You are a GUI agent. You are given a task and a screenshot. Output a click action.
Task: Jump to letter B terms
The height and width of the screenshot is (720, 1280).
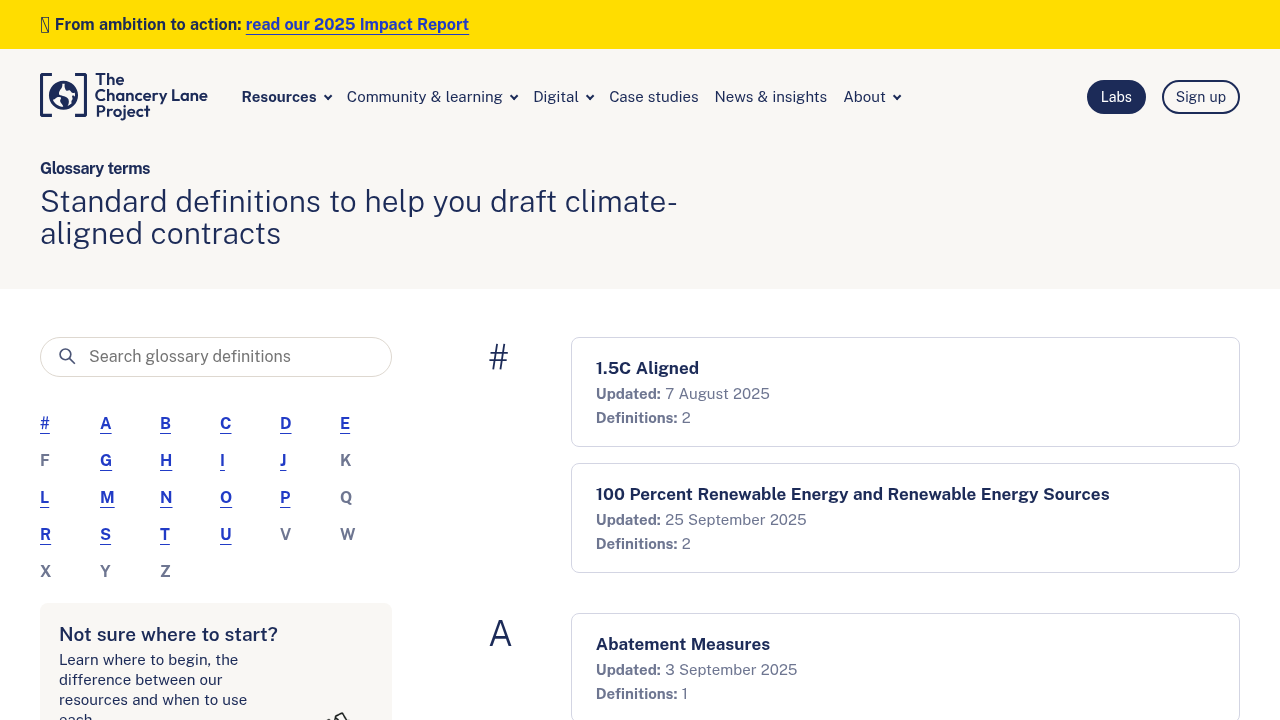[x=166, y=424]
